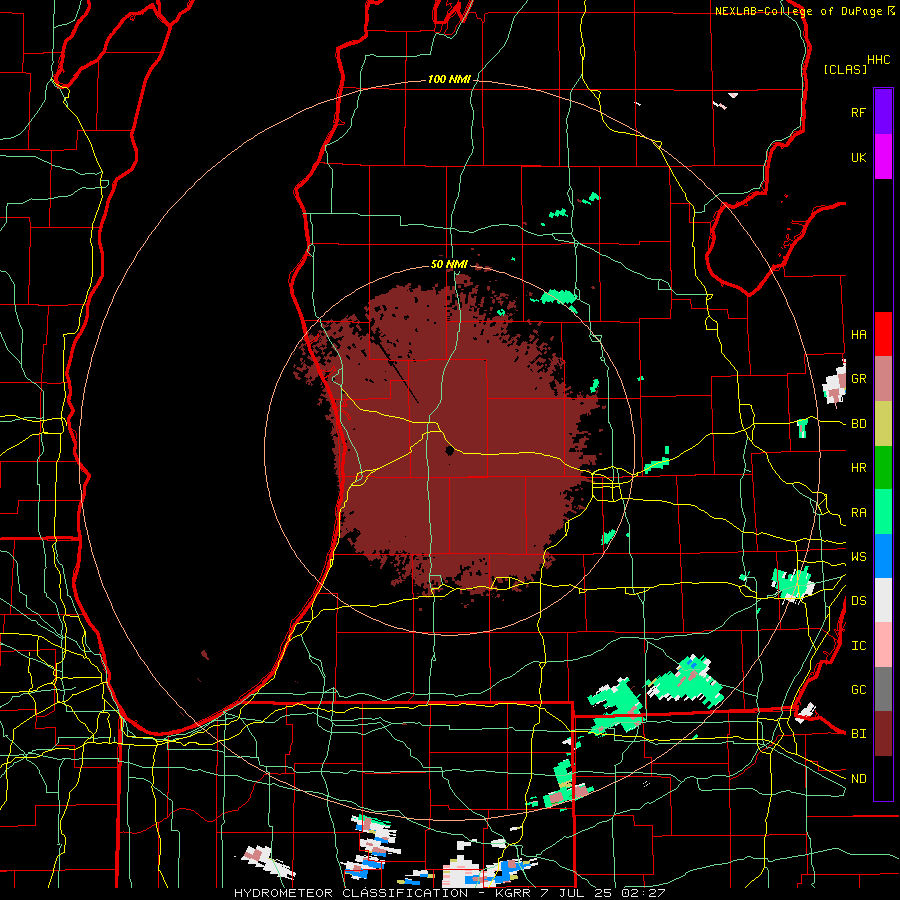Screen dimensions: 900x900
Task: Select the gray GC legend color swatch
Action: pyautogui.click(x=883, y=689)
